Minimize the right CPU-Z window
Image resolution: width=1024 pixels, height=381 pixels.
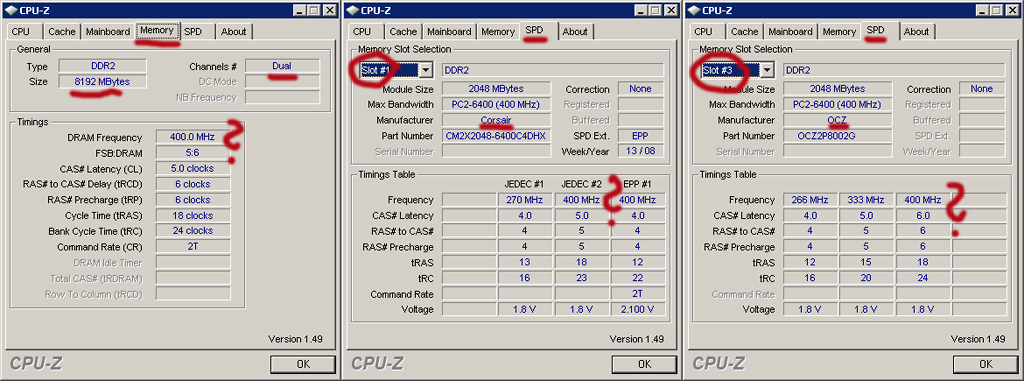point(982,10)
